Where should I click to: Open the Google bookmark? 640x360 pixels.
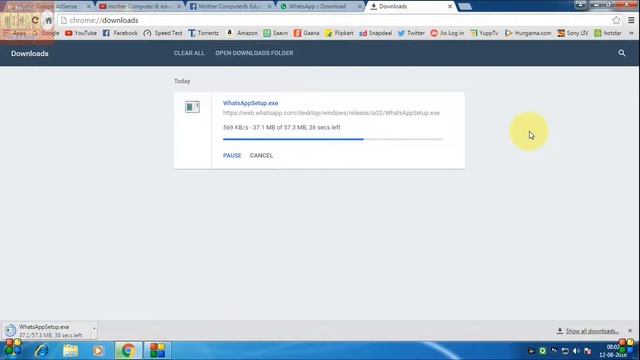pyautogui.click(x=45, y=33)
